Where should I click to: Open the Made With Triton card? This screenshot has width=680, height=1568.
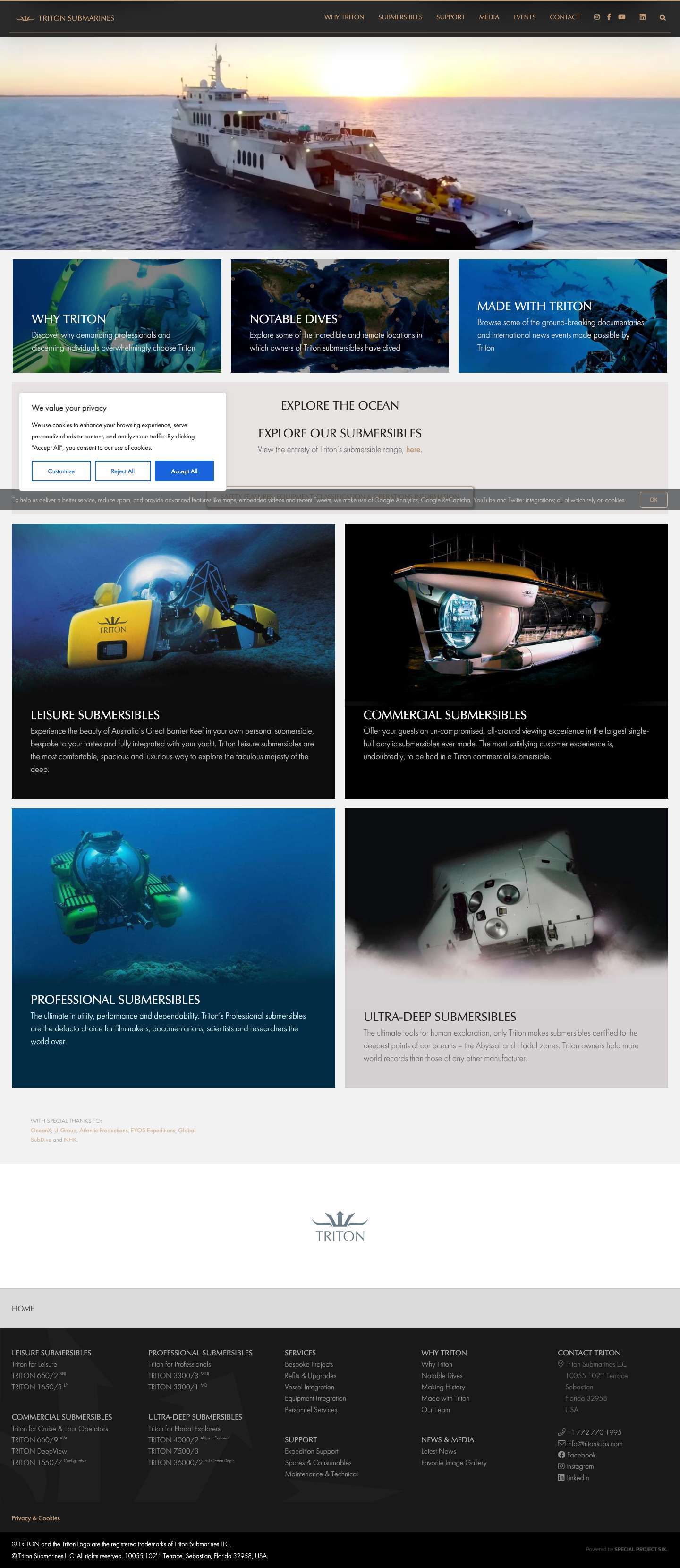click(x=562, y=316)
